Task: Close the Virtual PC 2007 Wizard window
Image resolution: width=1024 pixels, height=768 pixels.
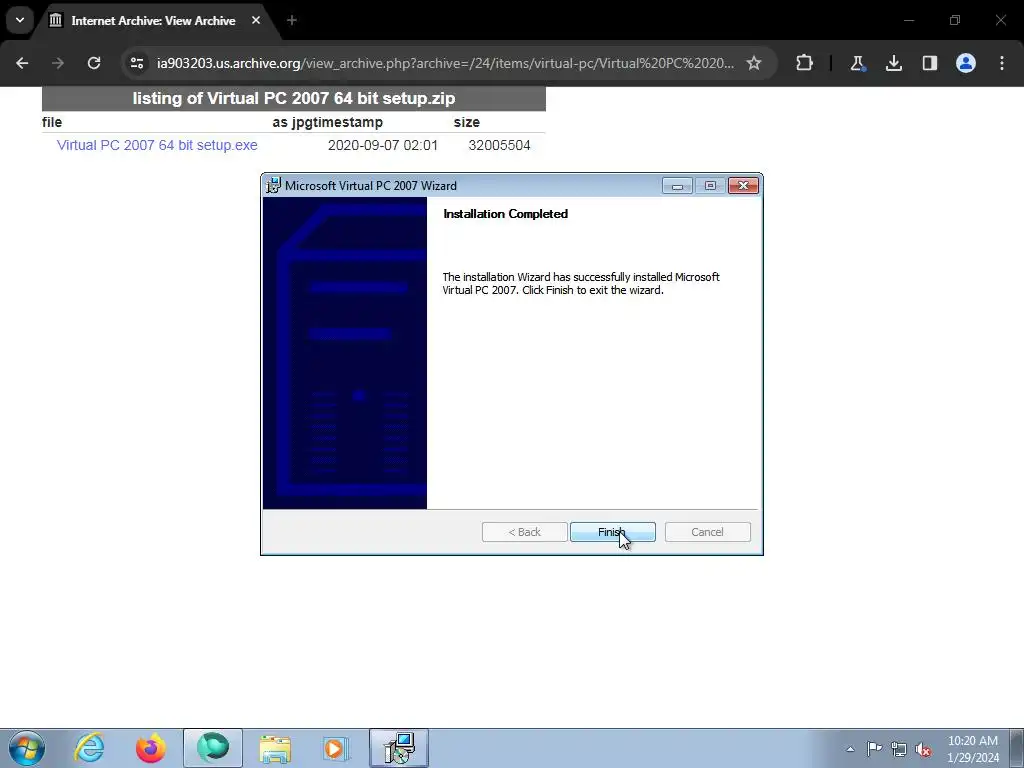Action: tap(743, 186)
